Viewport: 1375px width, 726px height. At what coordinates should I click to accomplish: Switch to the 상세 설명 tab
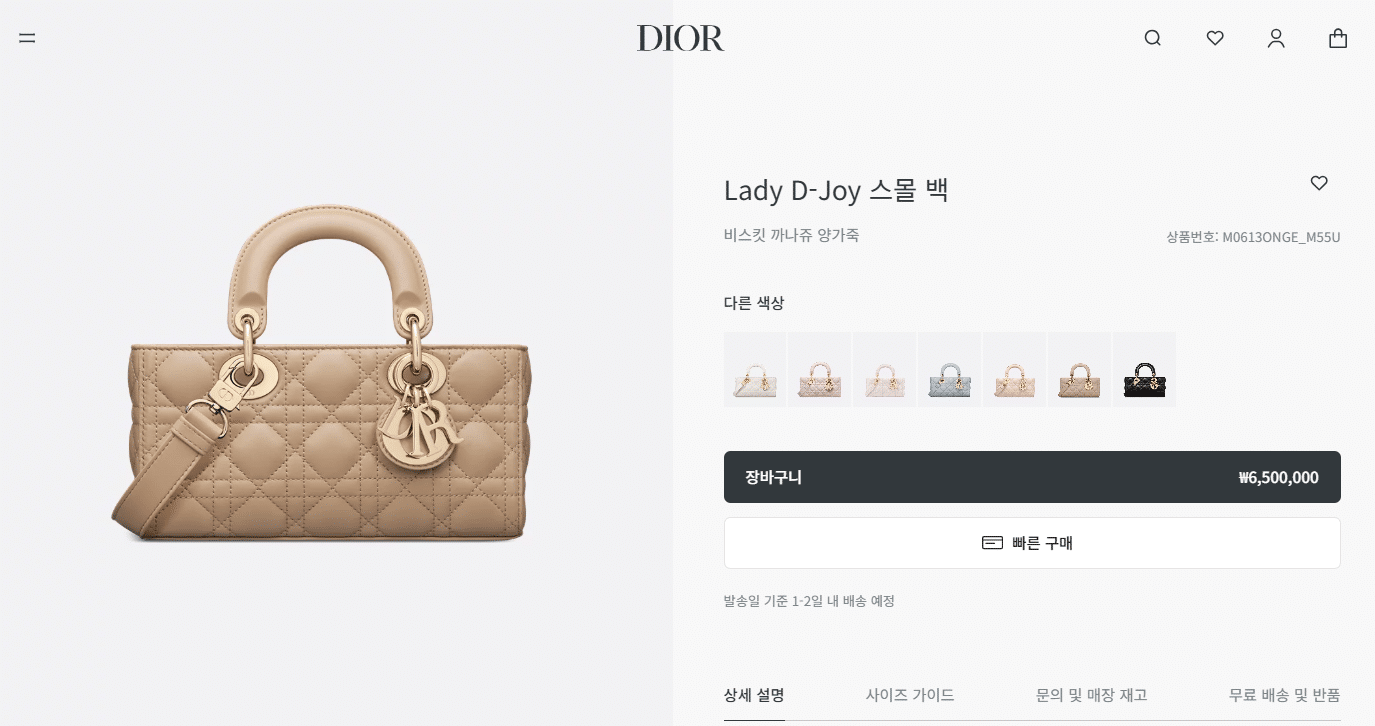(754, 694)
